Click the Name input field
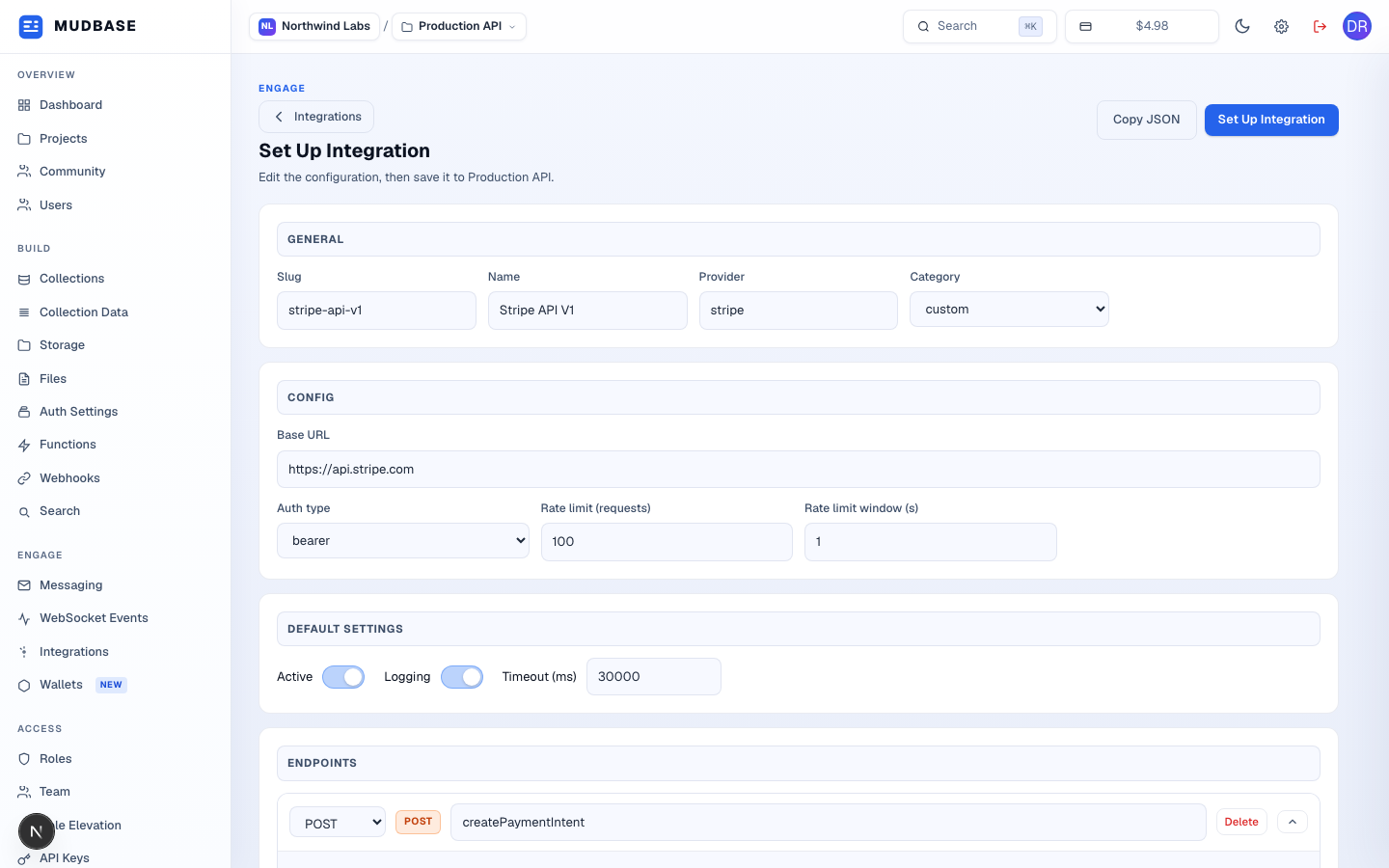The image size is (1389, 868). 587,311
